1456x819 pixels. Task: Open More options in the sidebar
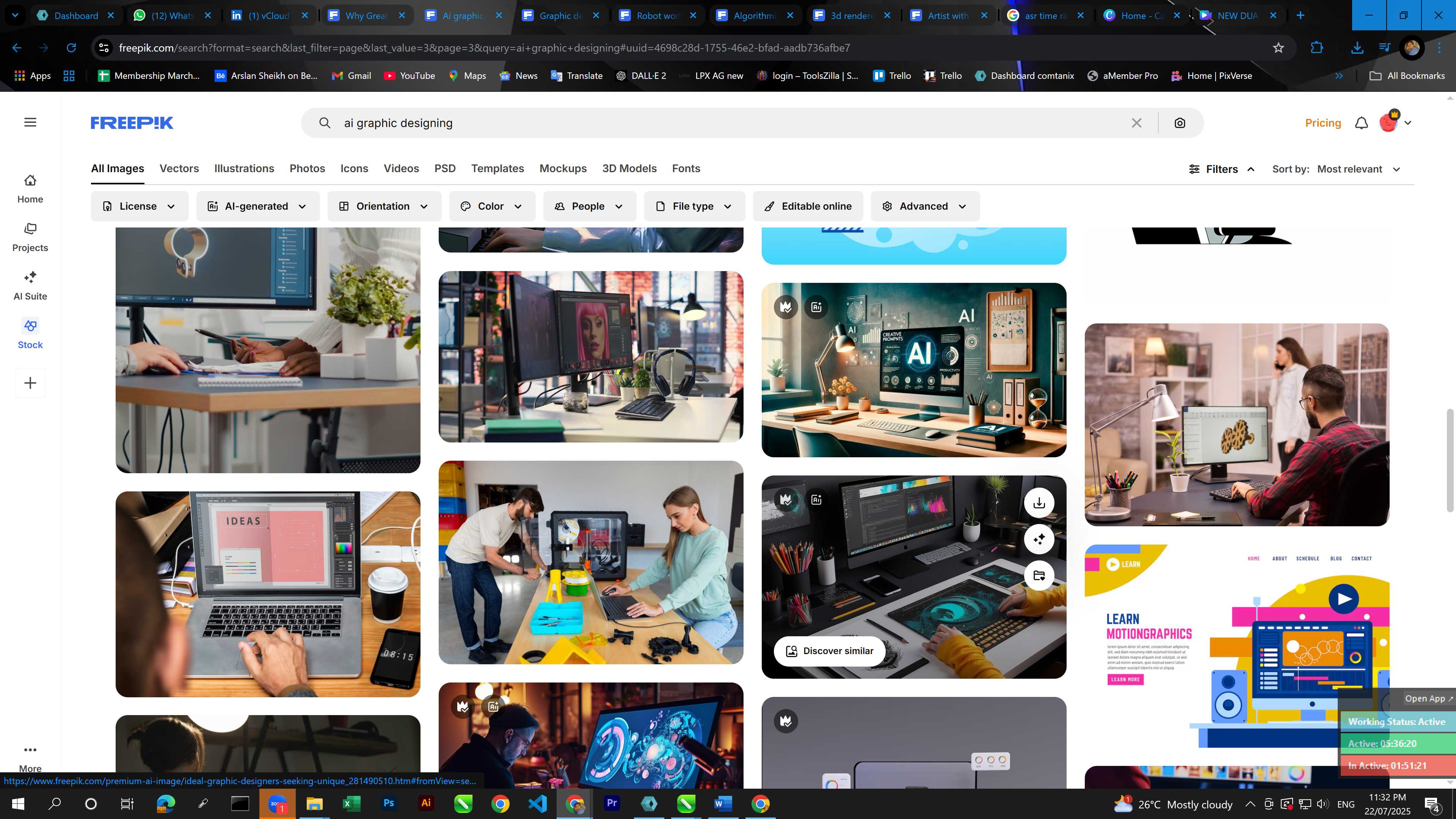[x=30, y=758]
